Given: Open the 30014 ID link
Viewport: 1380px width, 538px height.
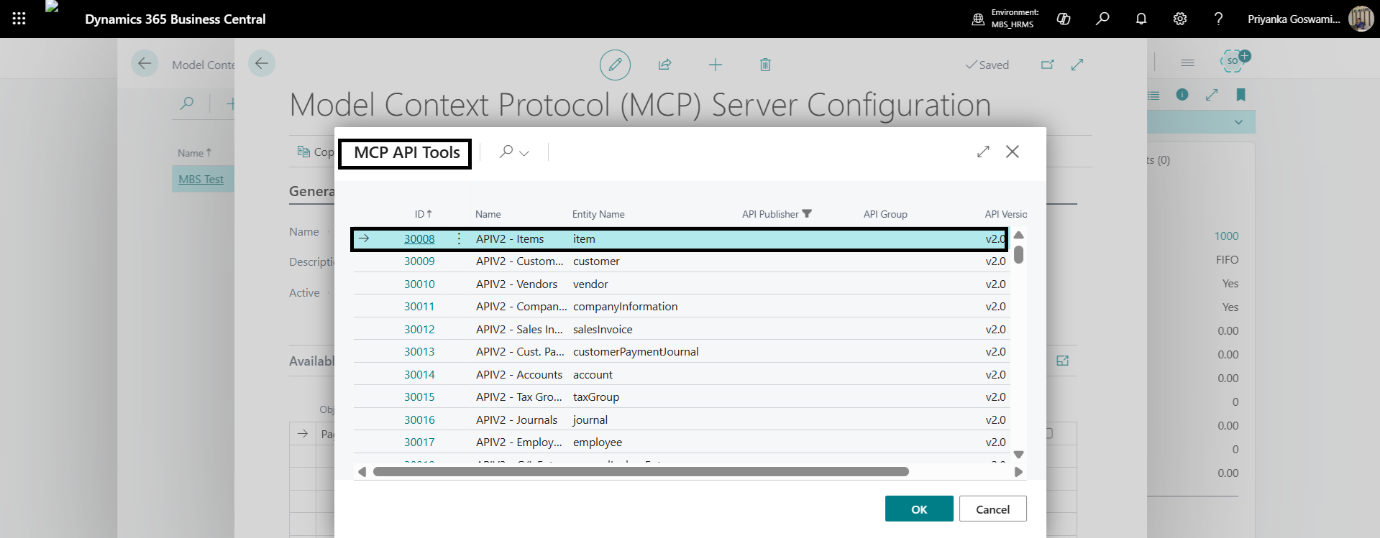Looking at the screenshot, I should (x=419, y=374).
